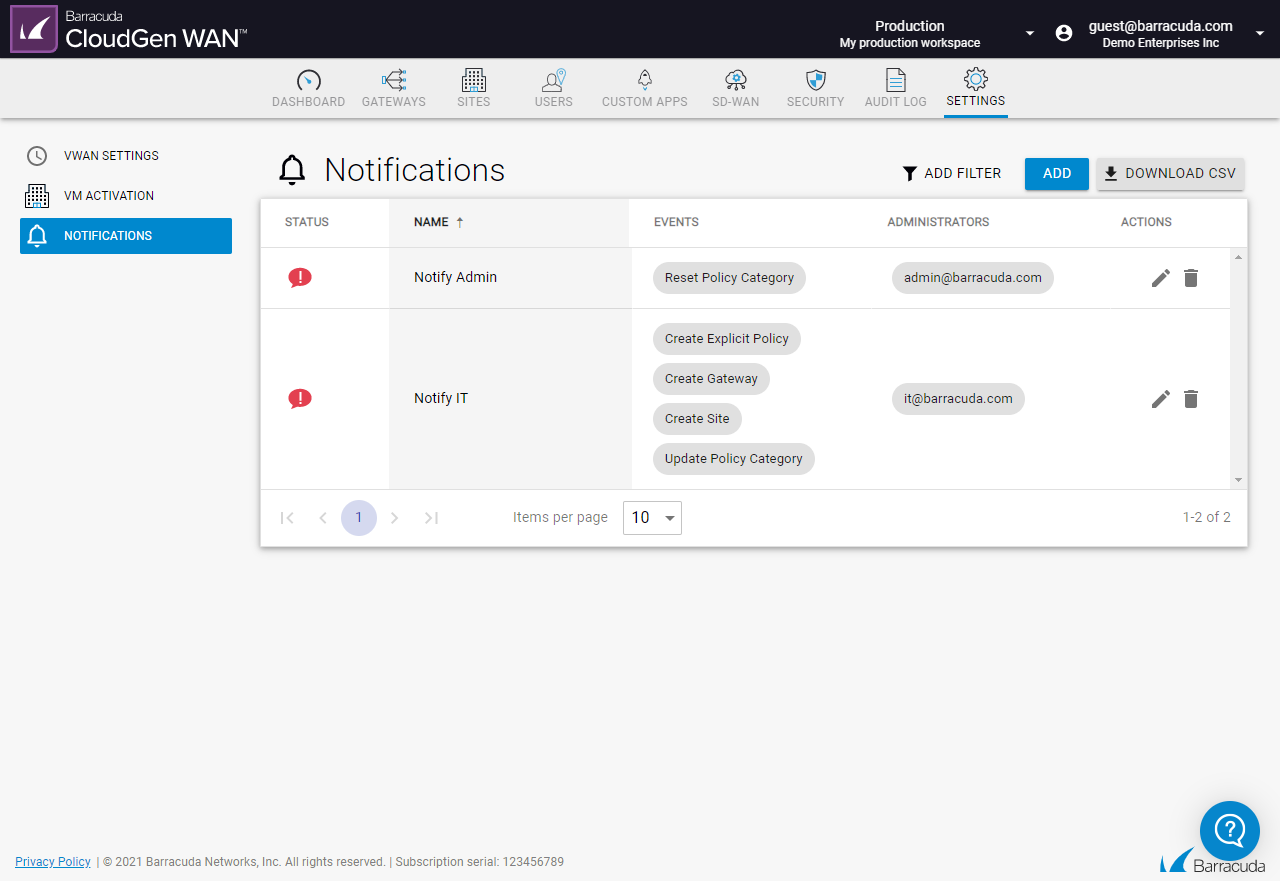Click page number 1 in pagination
Viewport: 1280px width, 881px height.
[359, 518]
